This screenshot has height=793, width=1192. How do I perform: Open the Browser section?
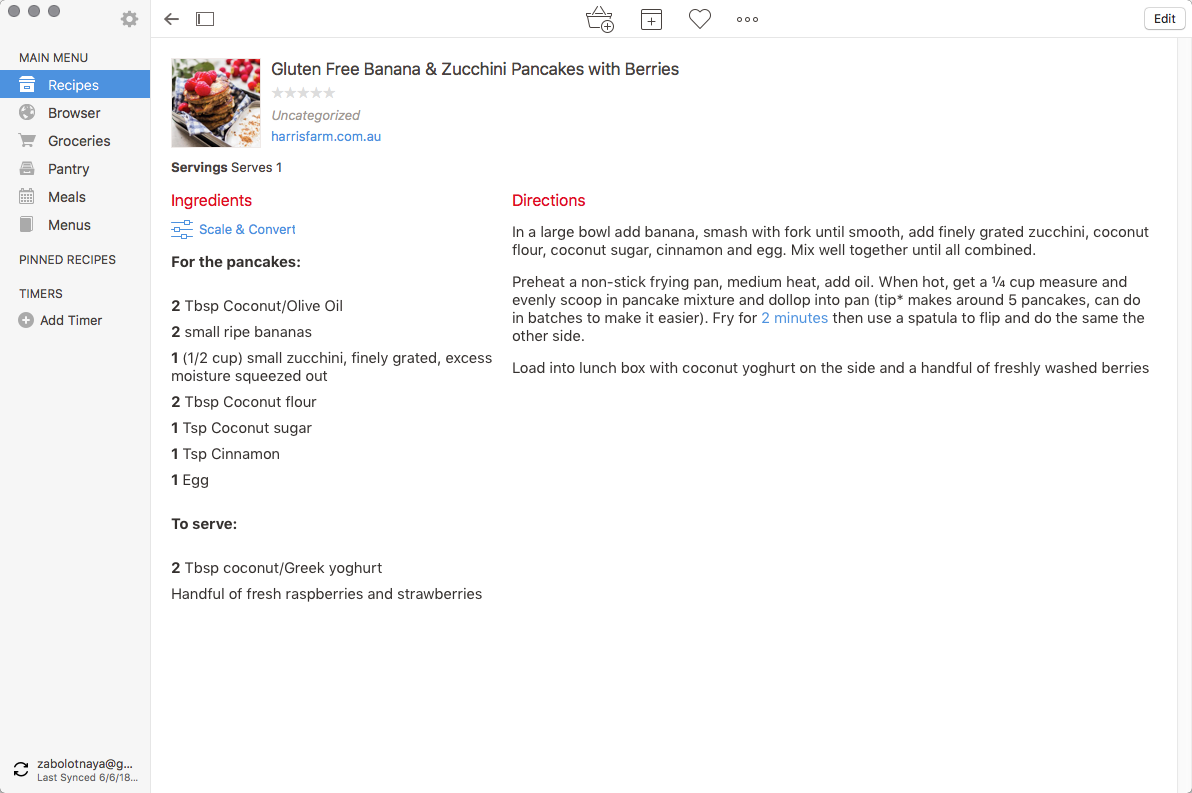point(74,113)
